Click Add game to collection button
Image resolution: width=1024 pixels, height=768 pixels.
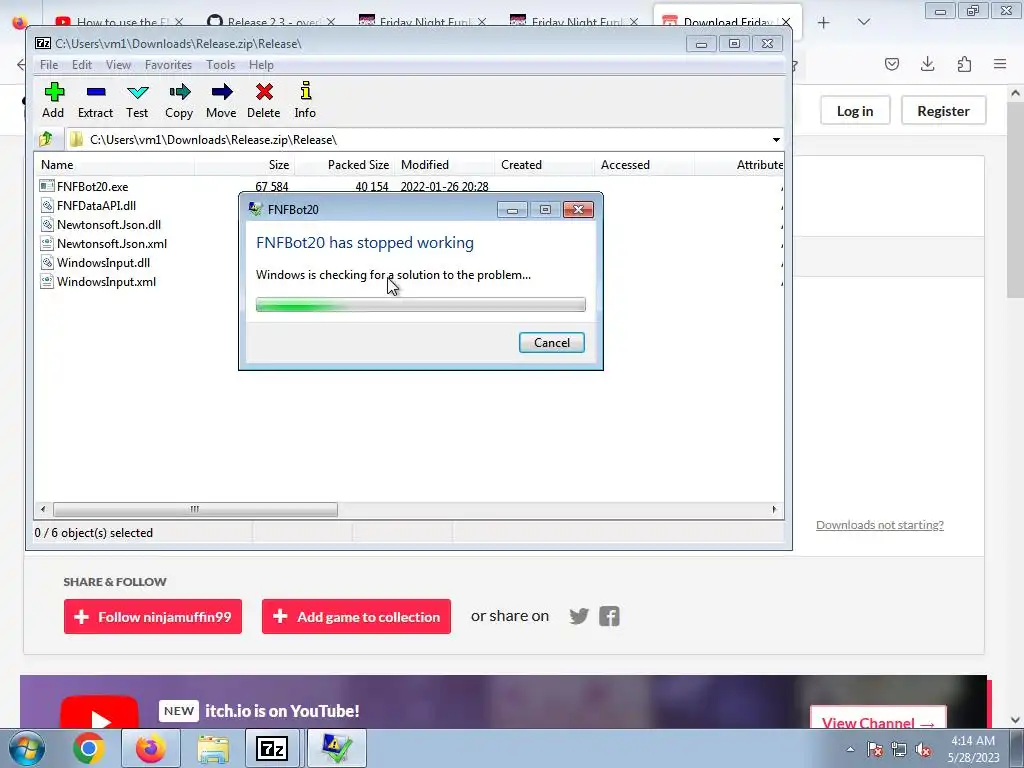point(356,616)
